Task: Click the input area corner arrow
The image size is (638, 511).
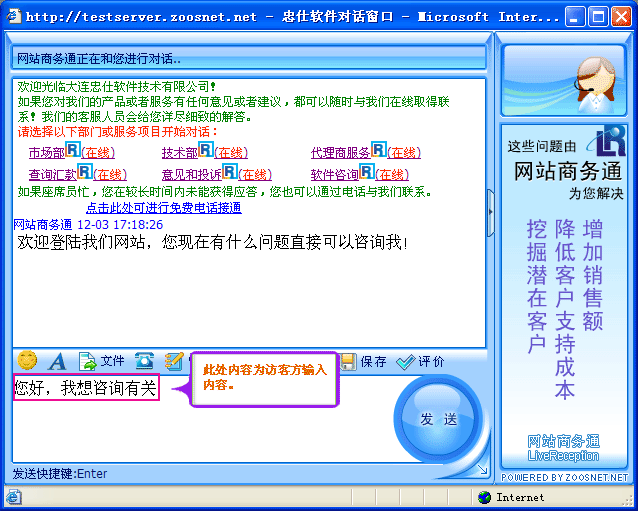Action: click(483, 470)
